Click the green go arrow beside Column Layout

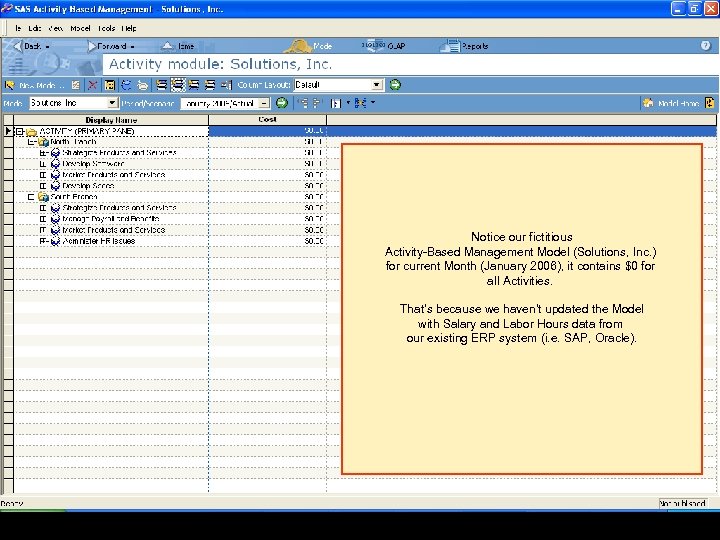click(x=395, y=84)
